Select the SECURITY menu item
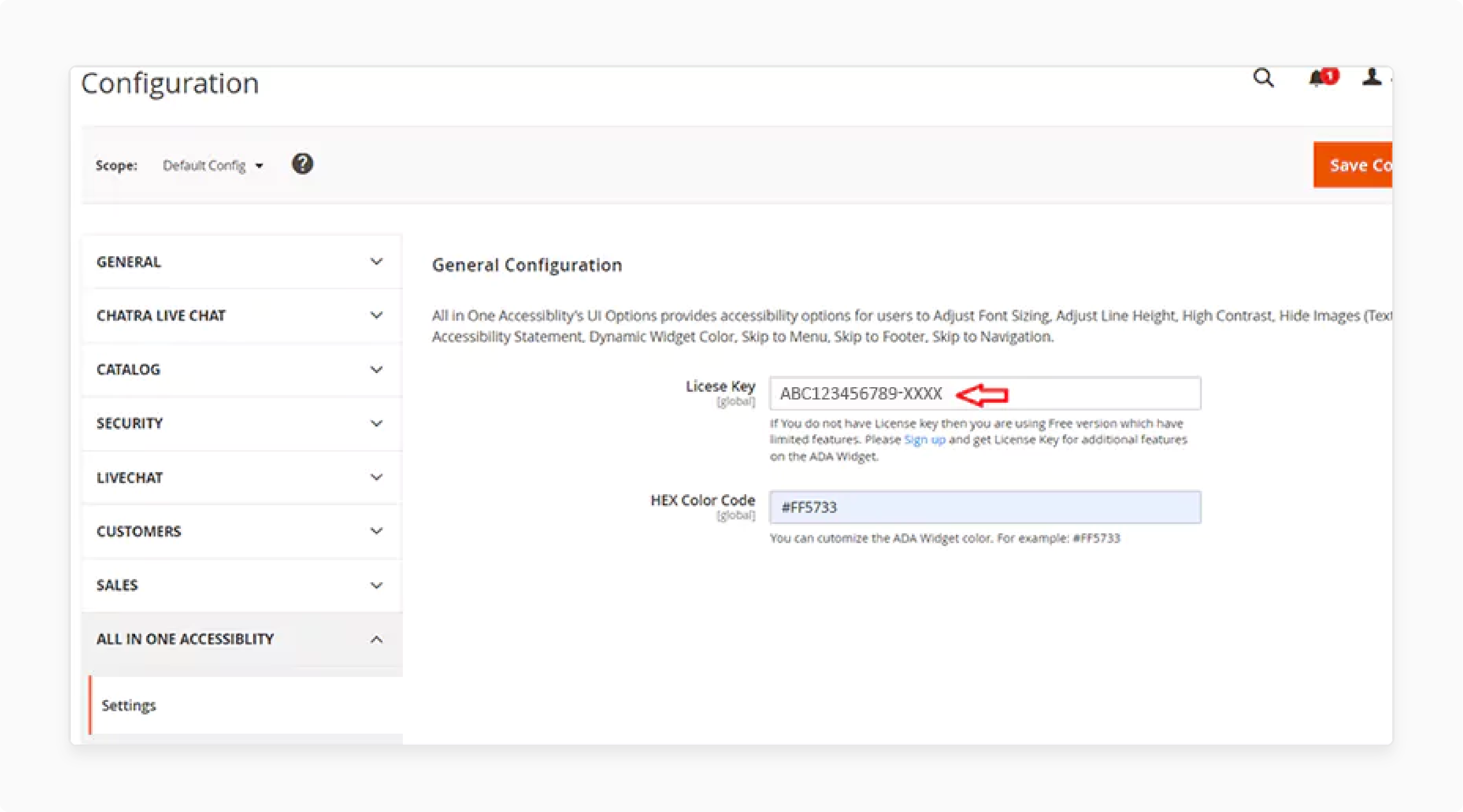 pyautogui.click(x=242, y=424)
